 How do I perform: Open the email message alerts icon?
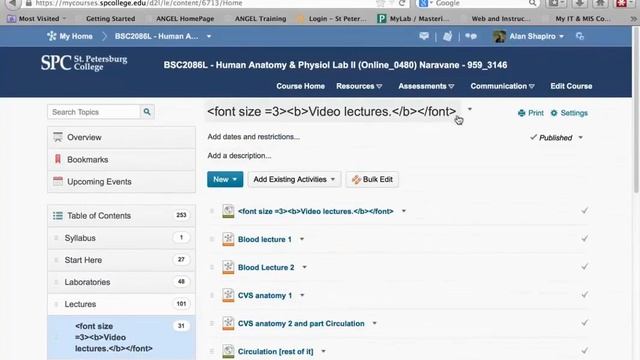click(x=424, y=36)
